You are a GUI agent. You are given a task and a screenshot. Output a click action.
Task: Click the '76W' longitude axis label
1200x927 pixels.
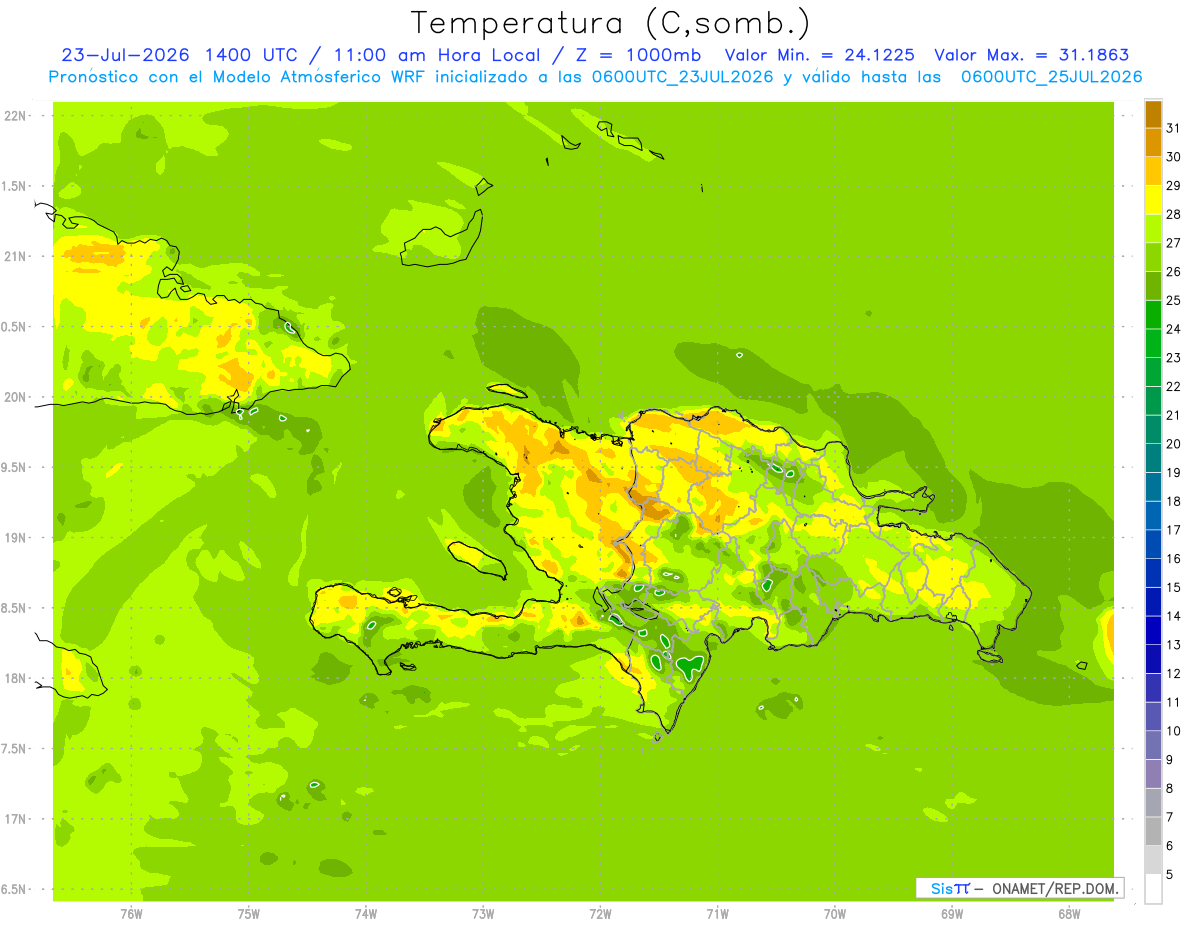tap(132, 913)
